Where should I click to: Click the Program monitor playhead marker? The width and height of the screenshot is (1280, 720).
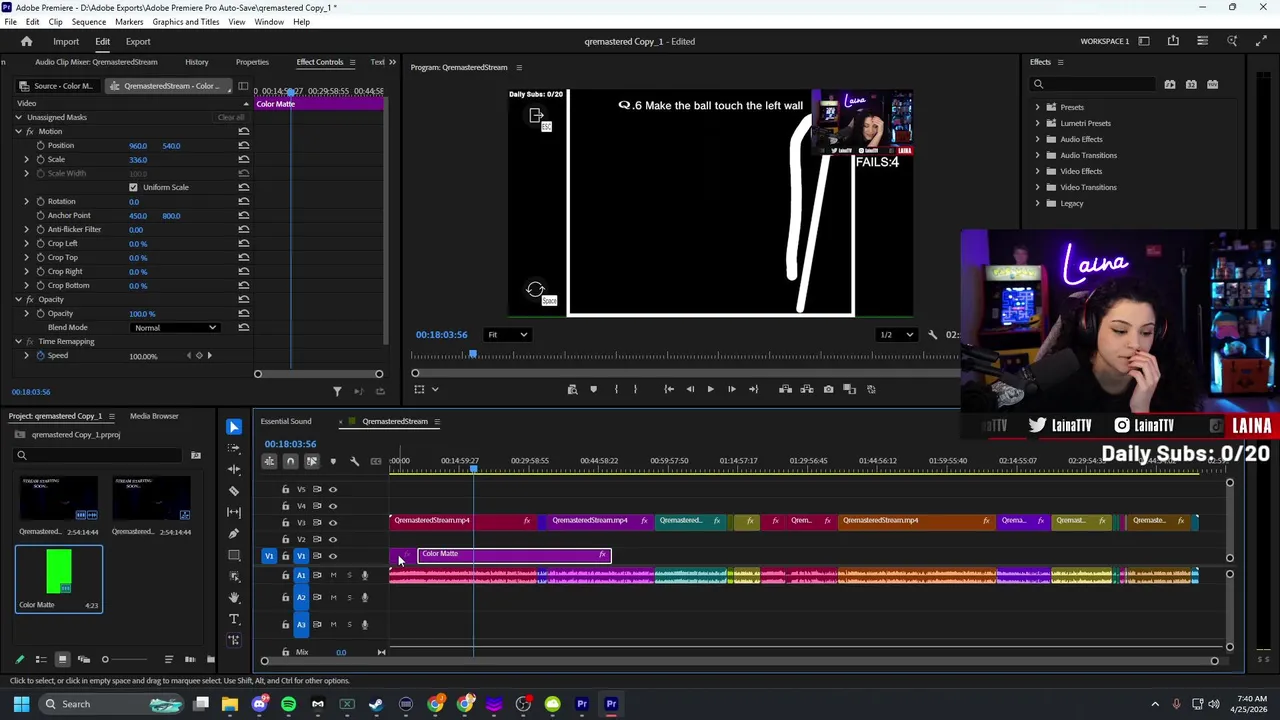(473, 353)
